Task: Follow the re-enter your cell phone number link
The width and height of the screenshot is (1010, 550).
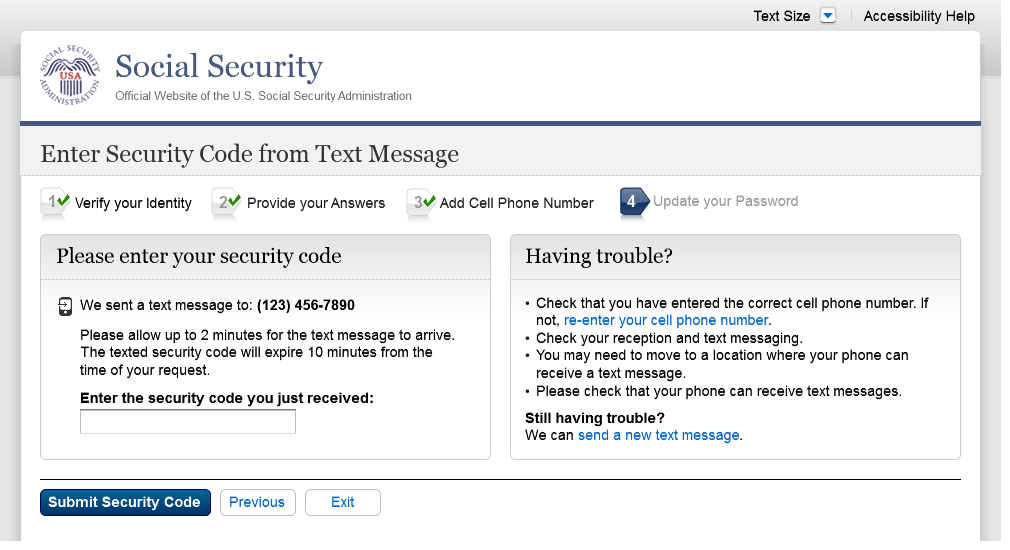Action: (x=666, y=320)
